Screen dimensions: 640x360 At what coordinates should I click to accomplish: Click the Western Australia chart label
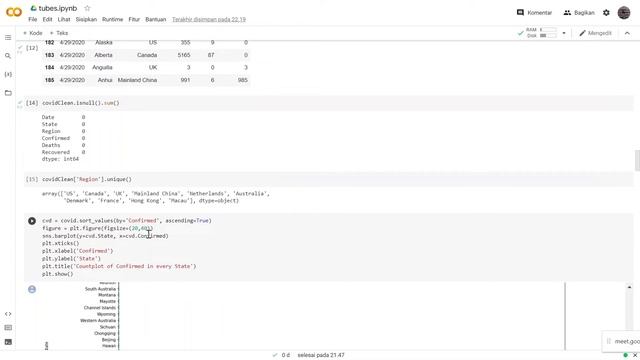point(98,320)
